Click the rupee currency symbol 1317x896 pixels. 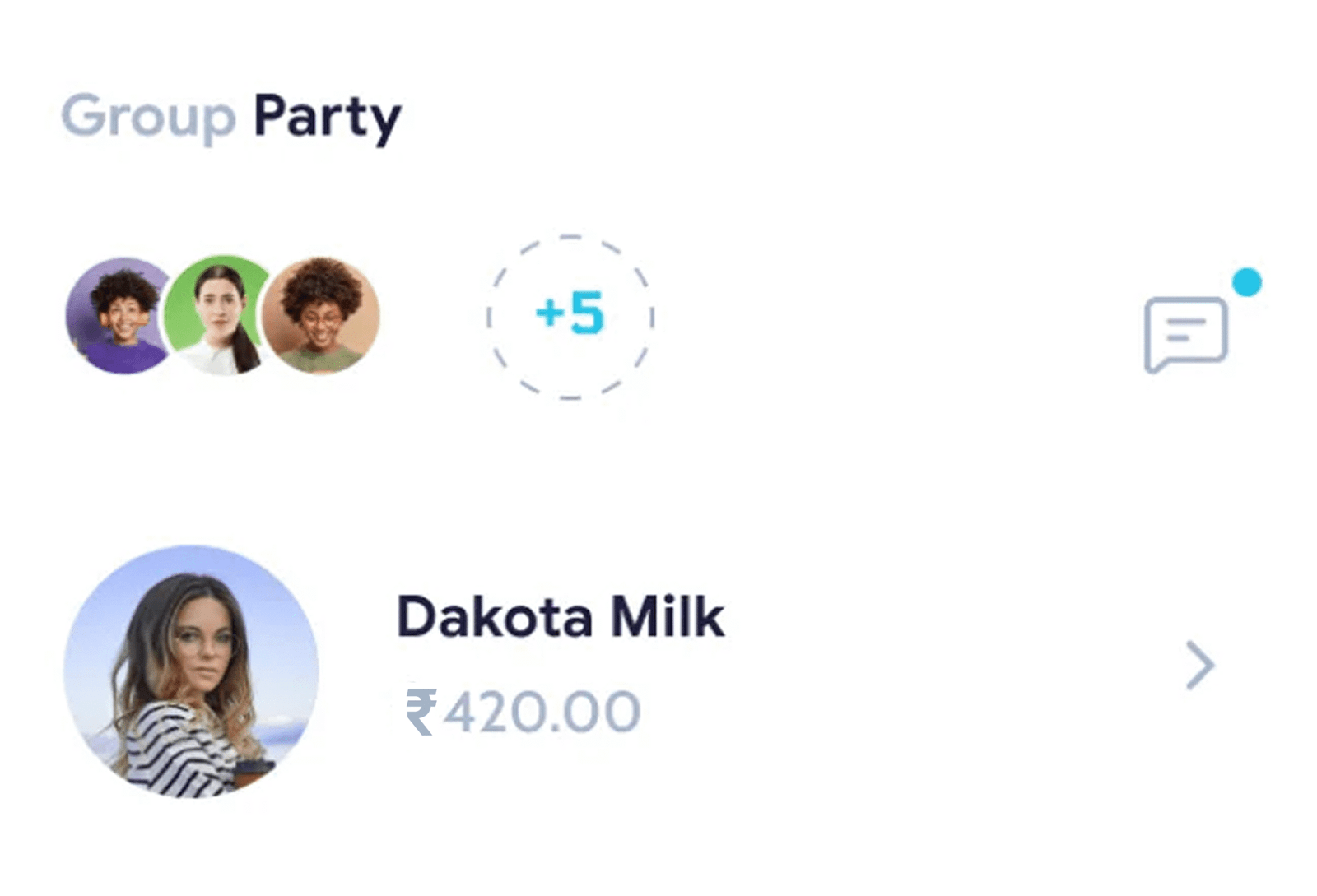tap(421, 712)
